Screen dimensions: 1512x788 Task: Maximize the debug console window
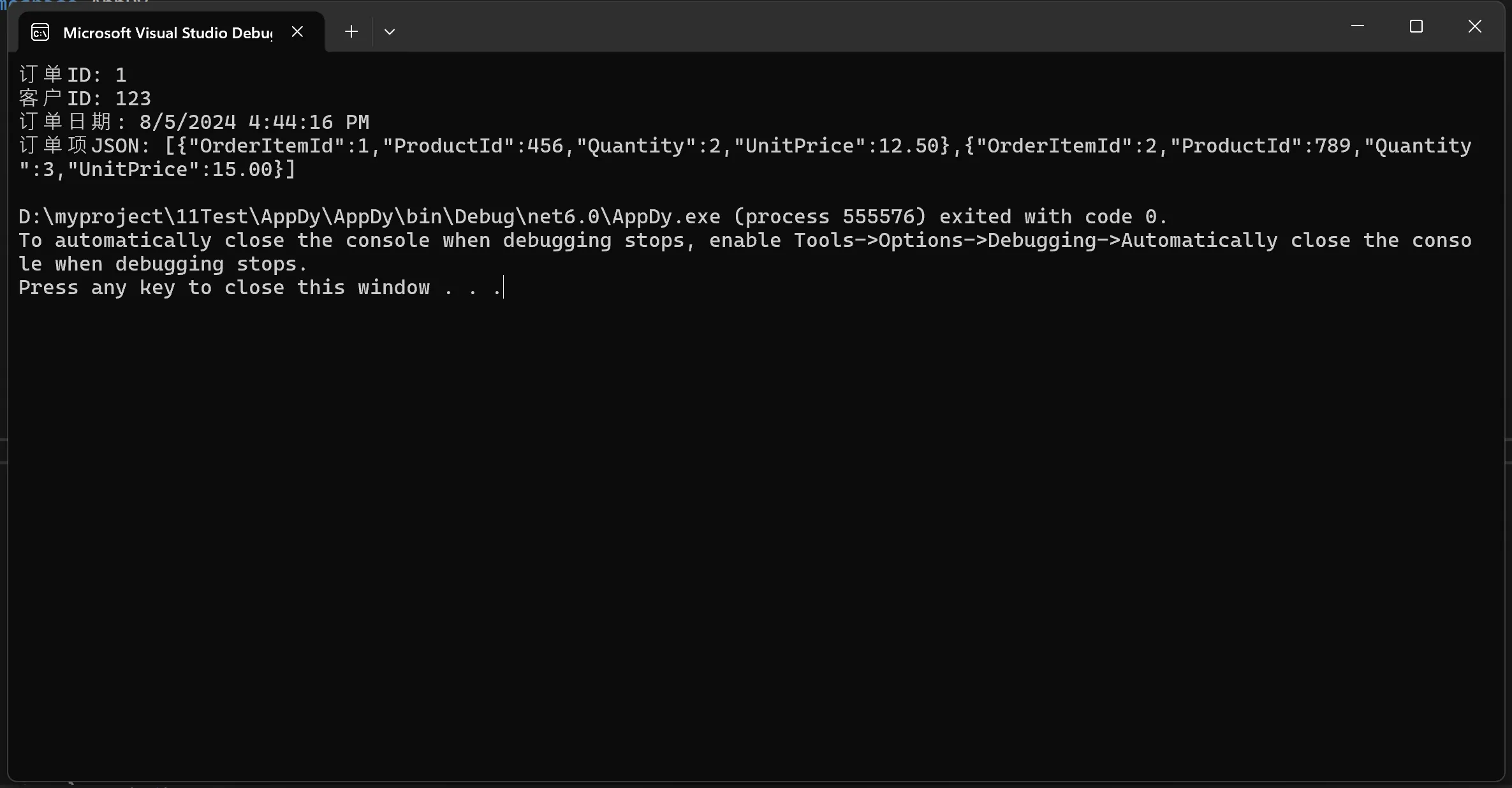pyautogui.click(x=1416, y=26)
